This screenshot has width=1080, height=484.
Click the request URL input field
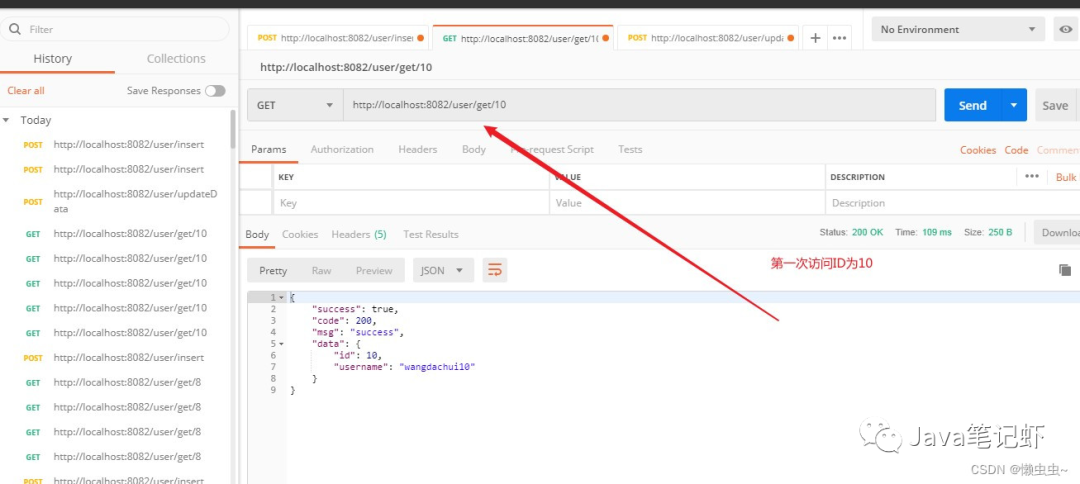coord(639,105)
